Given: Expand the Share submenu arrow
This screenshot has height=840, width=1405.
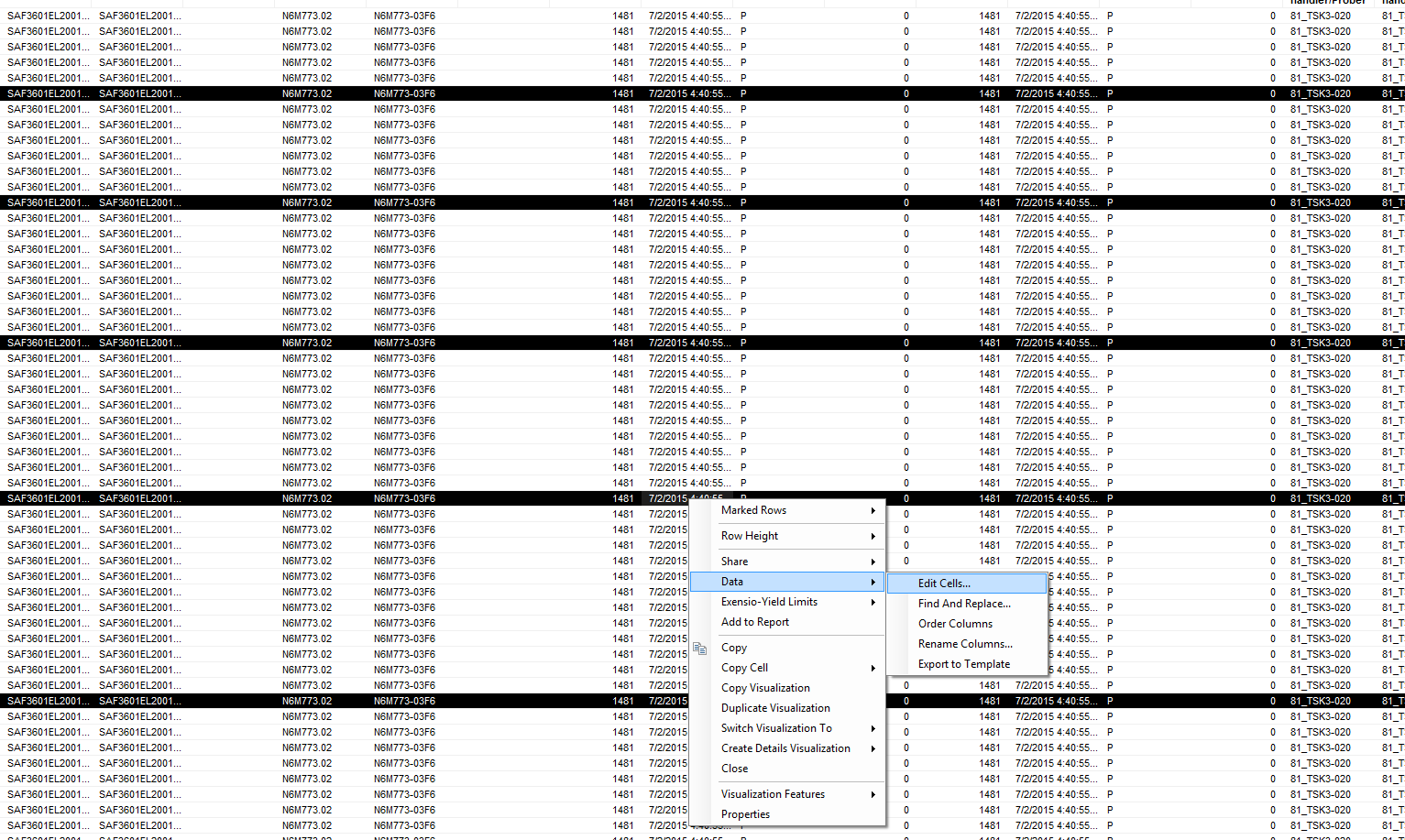Looking at the screenshot, I should click(x=873, y=562).
